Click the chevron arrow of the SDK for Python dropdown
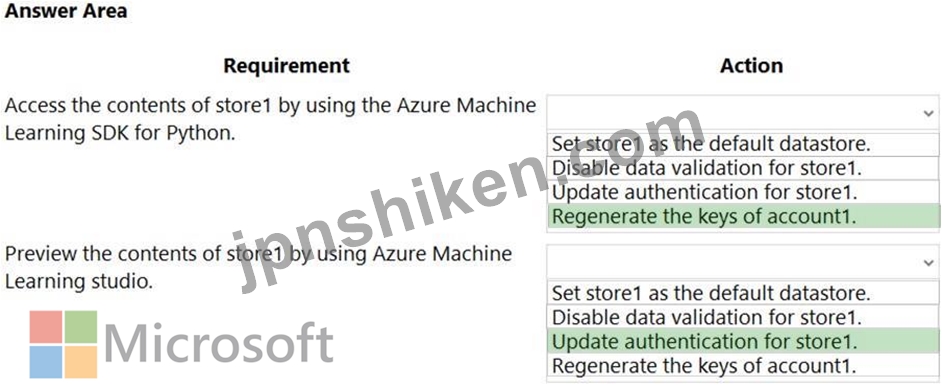The width and height of the screenshot is (942, 385). (x=929, y=113)
